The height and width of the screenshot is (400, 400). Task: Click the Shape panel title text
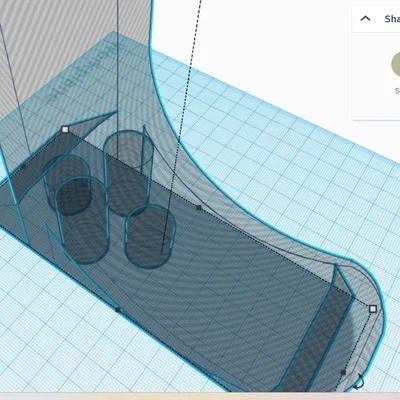pyautogui.click(x=392, y=19)
